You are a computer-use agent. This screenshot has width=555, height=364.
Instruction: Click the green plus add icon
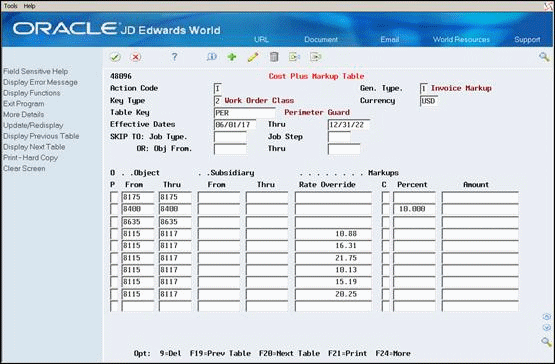click(x=232, y=57)
